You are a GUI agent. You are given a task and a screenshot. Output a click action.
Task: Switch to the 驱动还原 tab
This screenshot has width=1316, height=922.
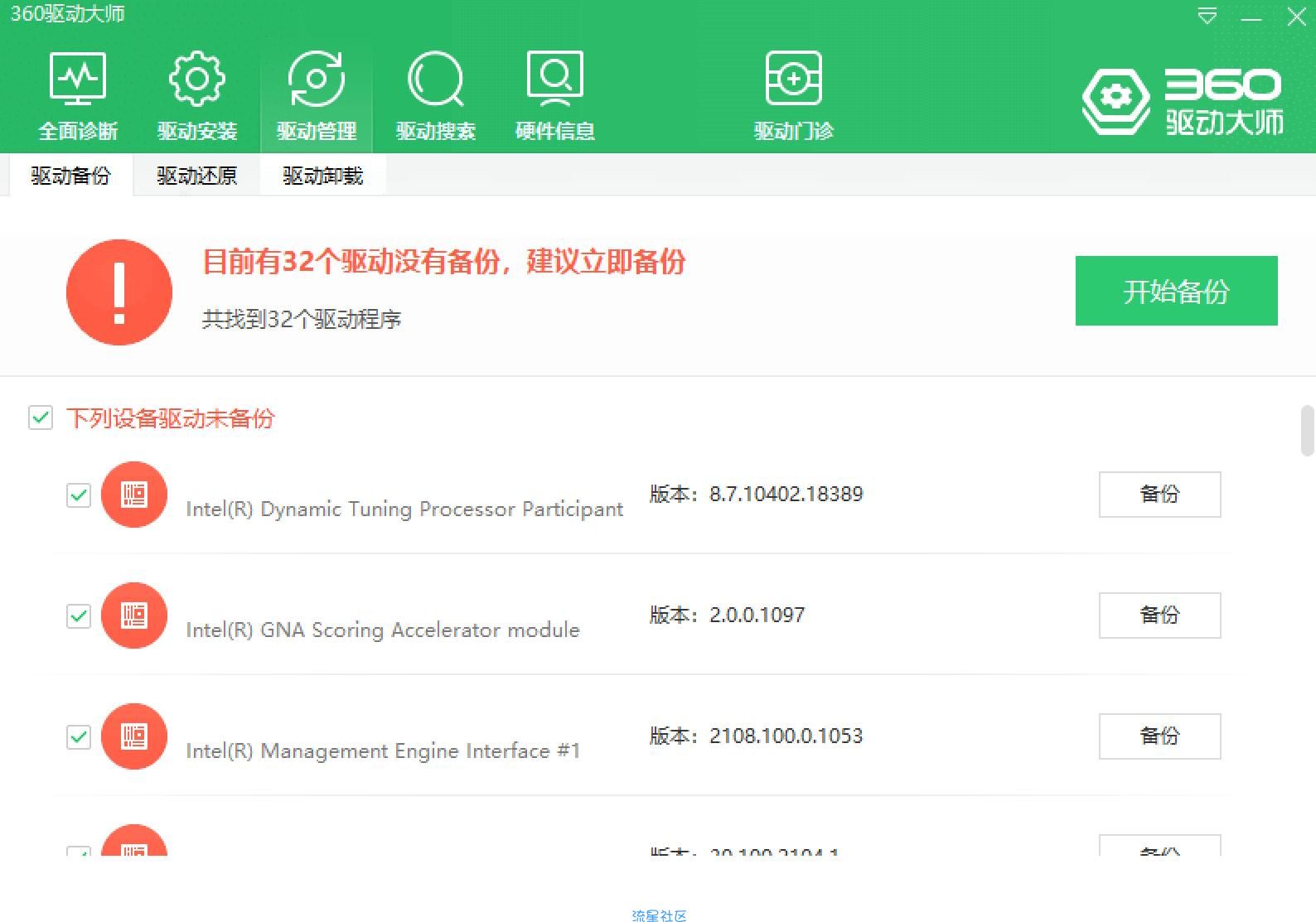pyautogui.click(x=196, y=176)
